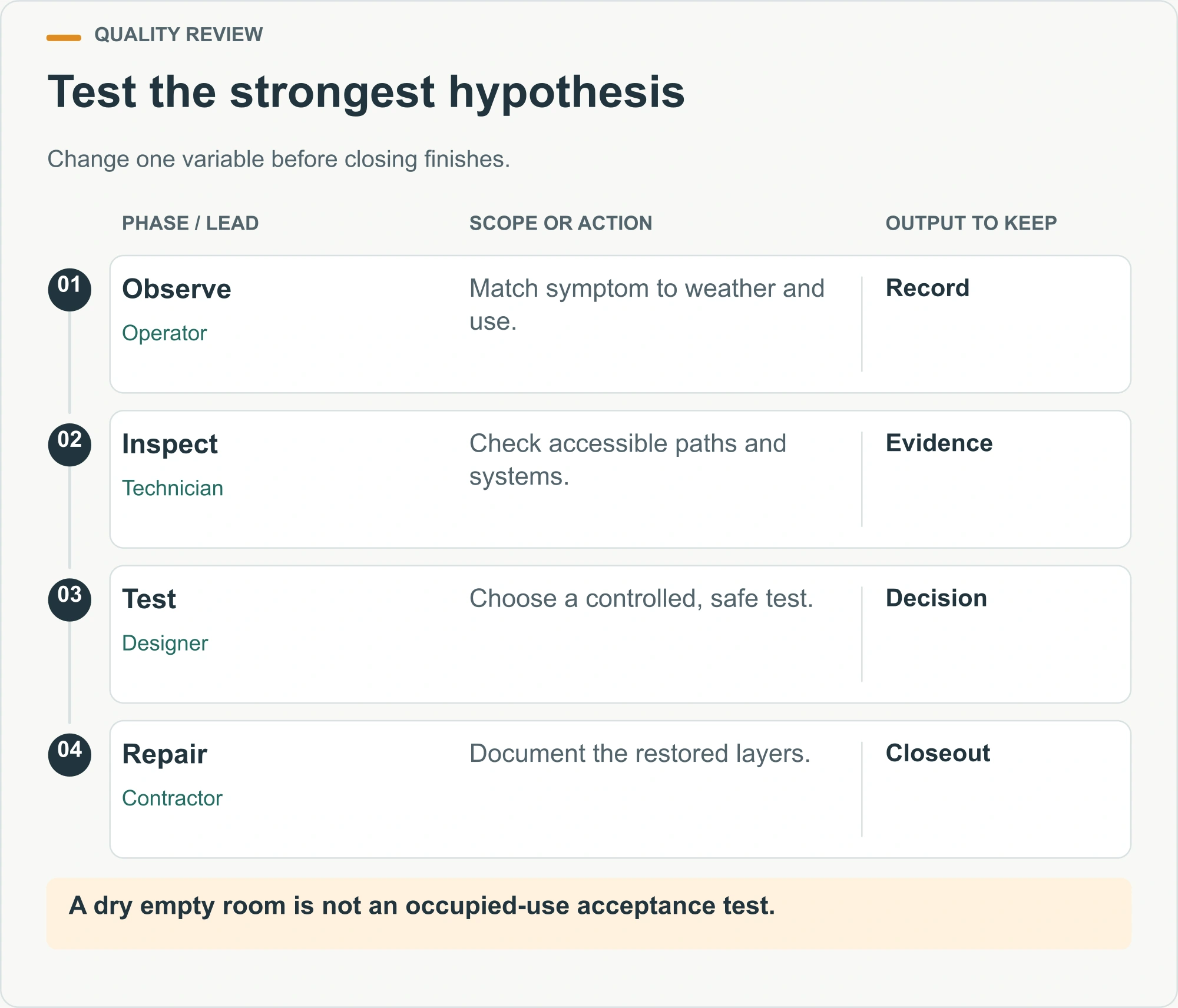Click the Contractor lead label
1178x1008 pixels.
pyautogui.click(x=172, y=798)
